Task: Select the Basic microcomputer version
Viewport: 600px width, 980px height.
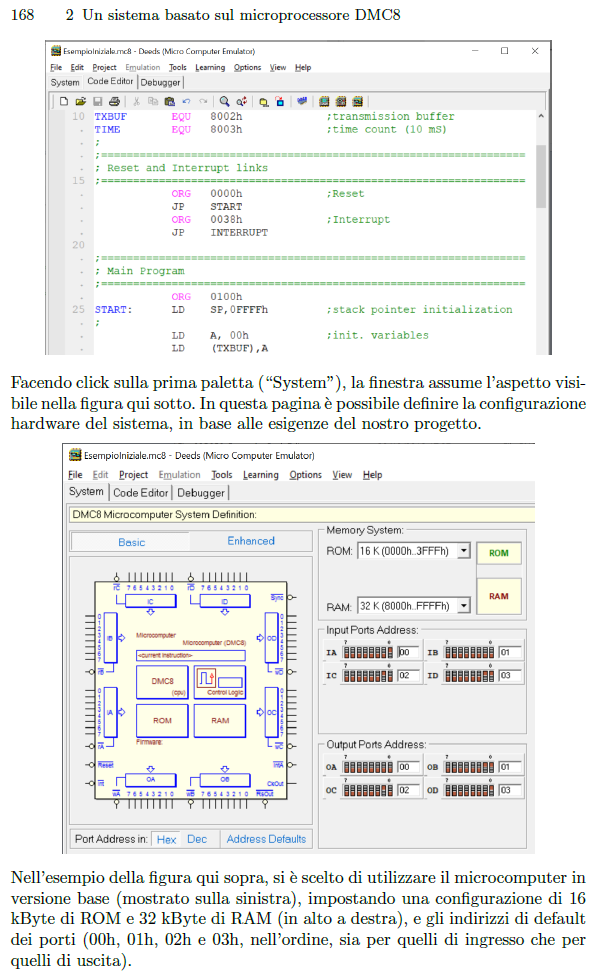Action: [x=131, y=542]
